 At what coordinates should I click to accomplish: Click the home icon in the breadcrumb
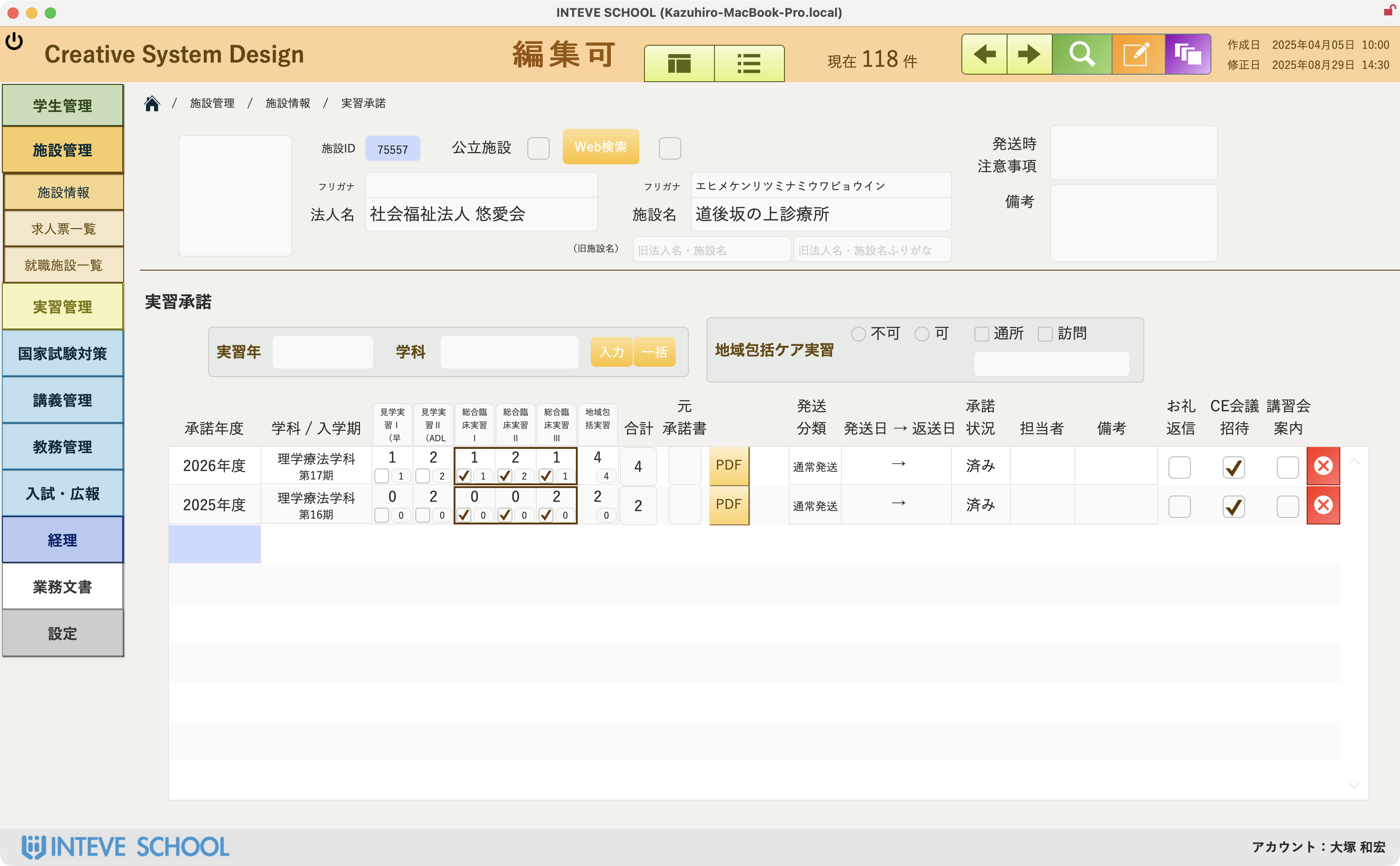[152, 103]
